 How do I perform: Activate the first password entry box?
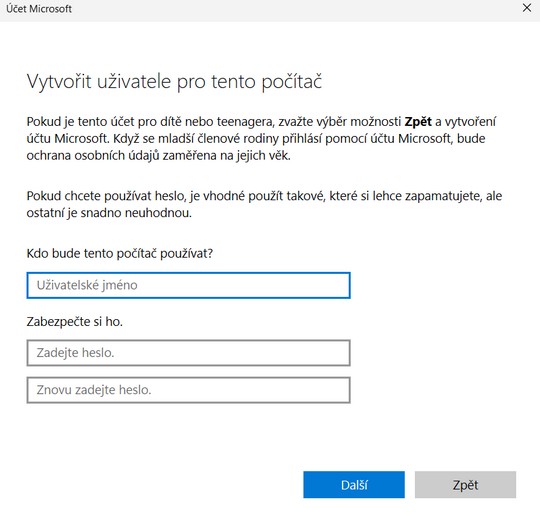click(188, 353)
